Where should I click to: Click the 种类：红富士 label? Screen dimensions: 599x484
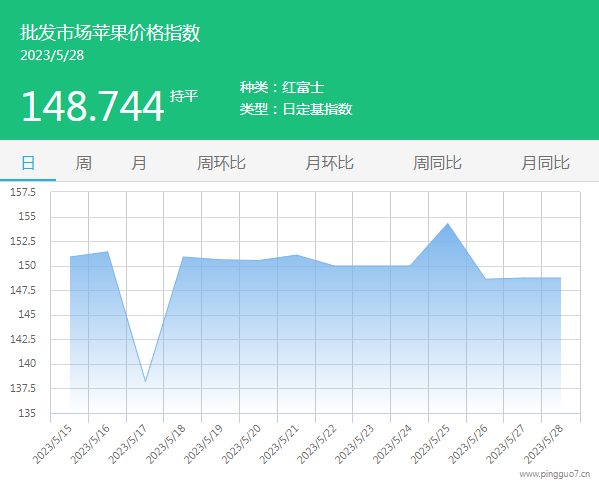(282, 87)
